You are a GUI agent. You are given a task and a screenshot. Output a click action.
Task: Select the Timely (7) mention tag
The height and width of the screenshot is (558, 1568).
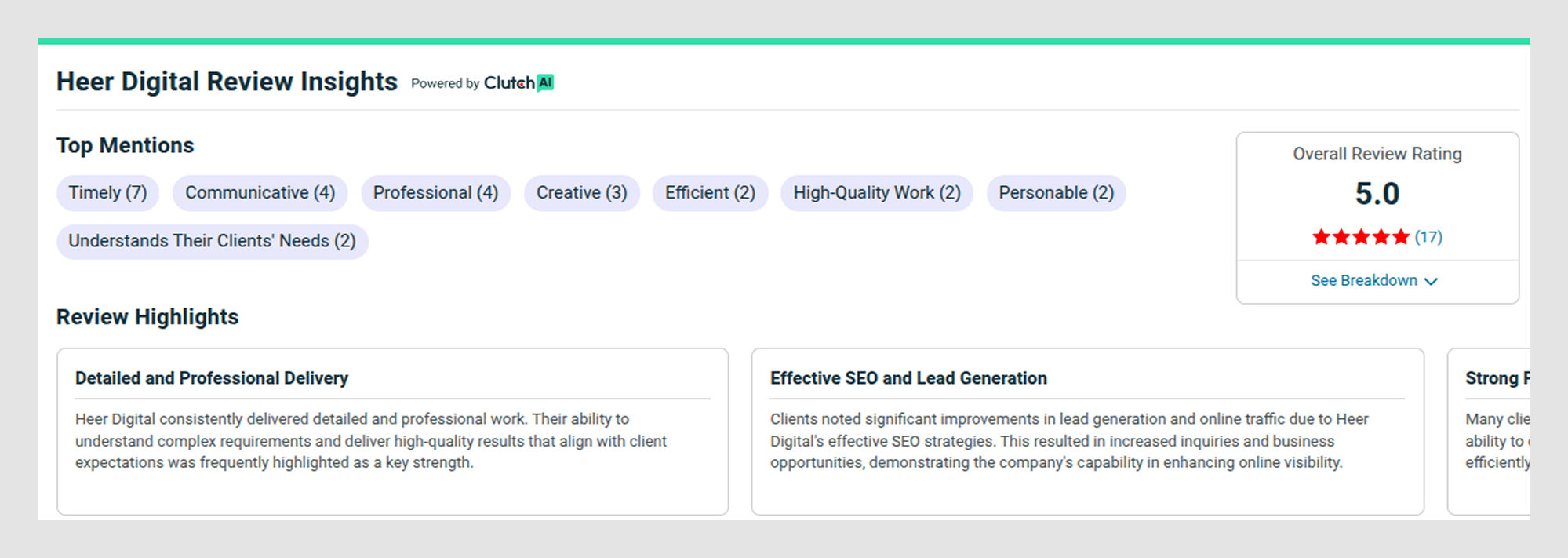(x=107, y=193)
